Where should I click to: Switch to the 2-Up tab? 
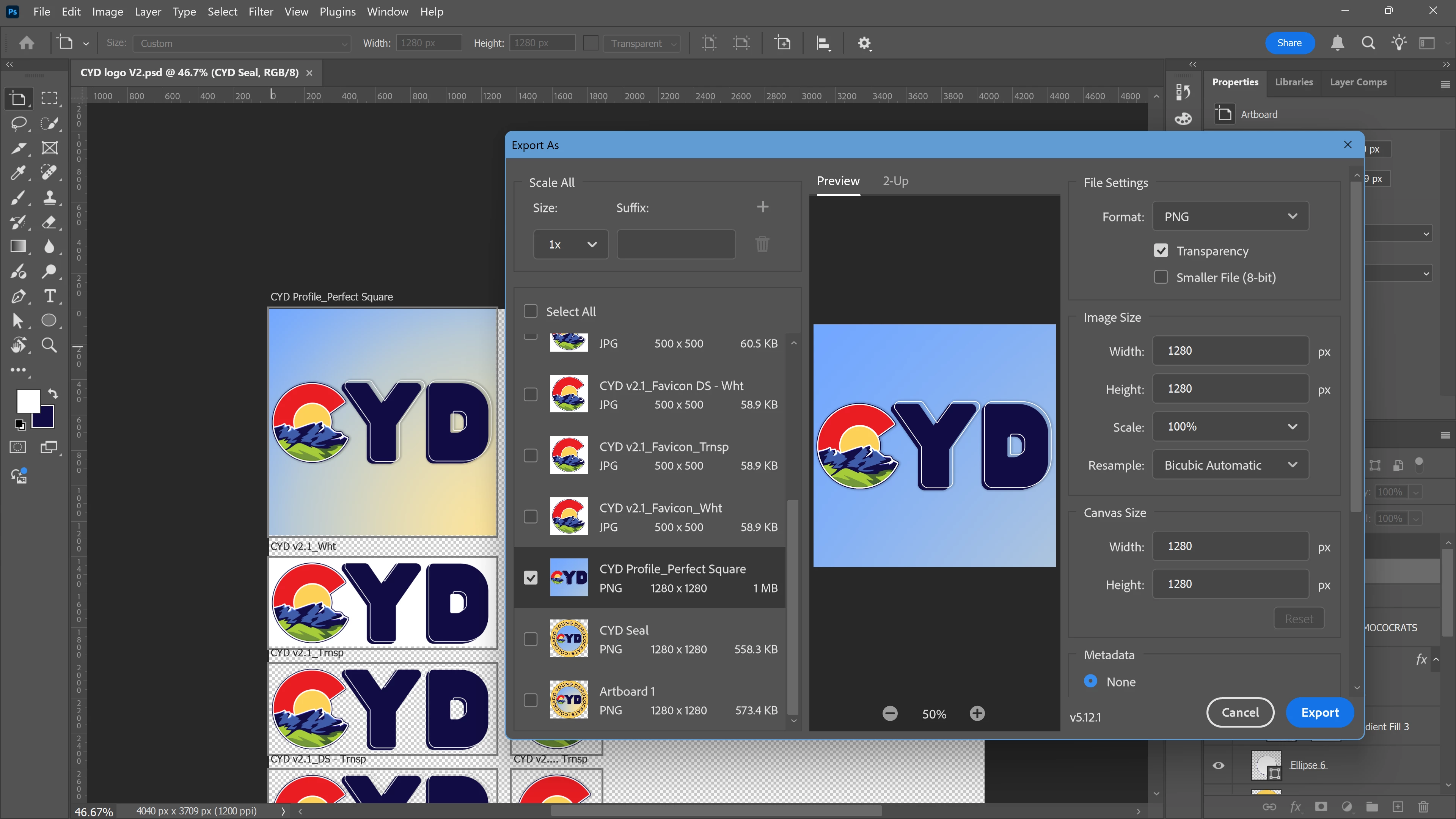click(x=895, y=181)
